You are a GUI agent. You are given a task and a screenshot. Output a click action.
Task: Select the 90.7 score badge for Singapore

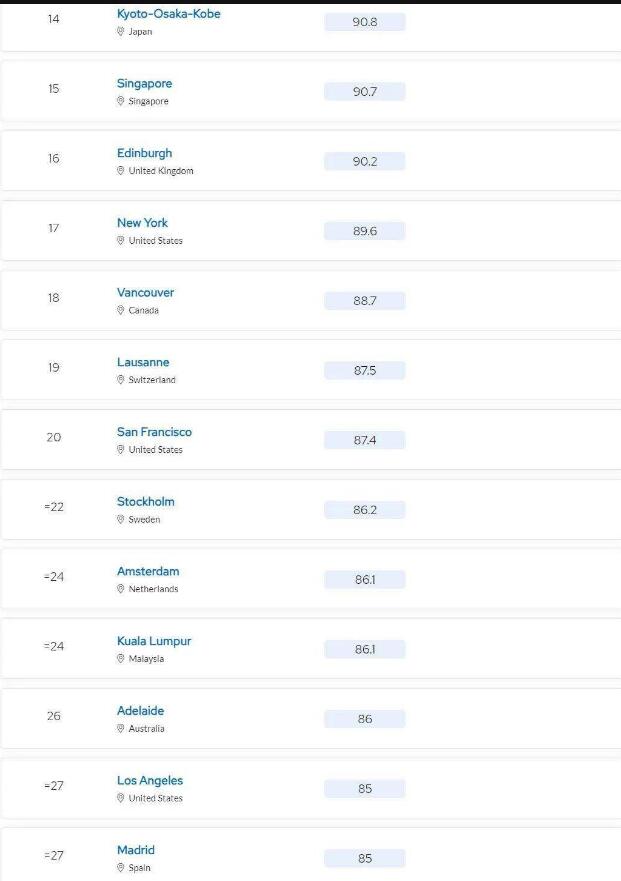tap(365, 92)
